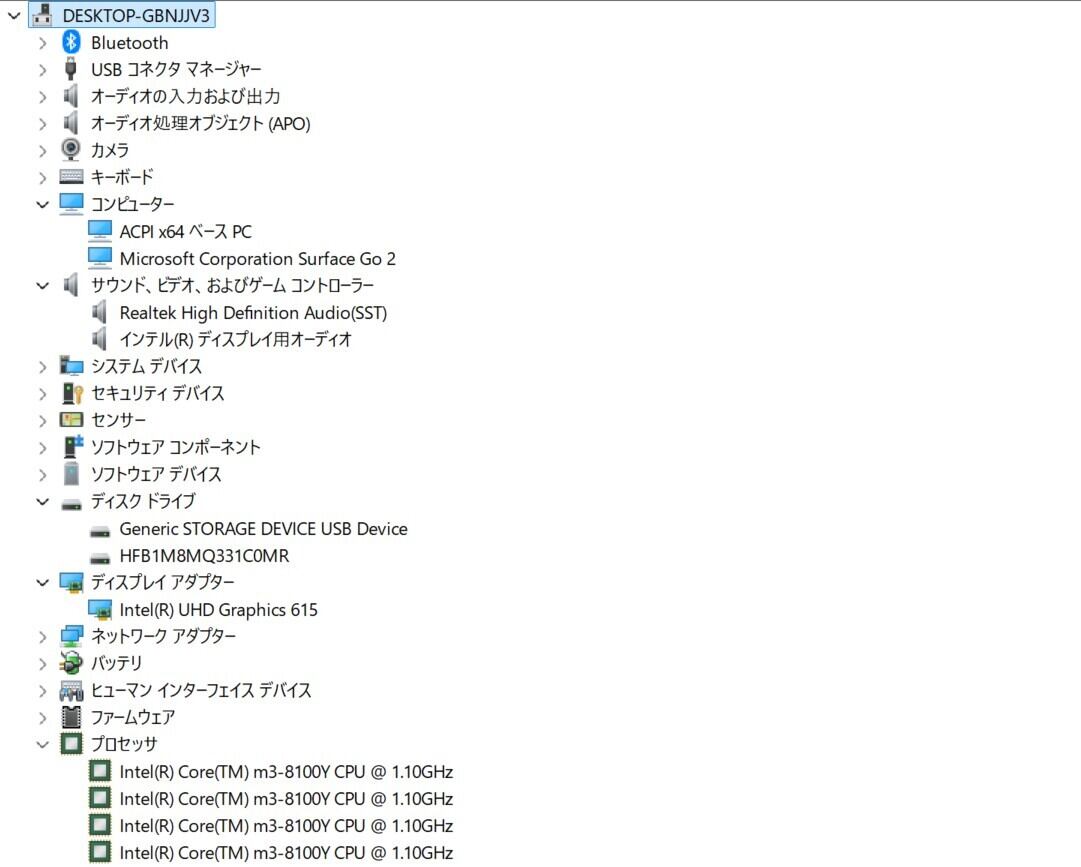The image size is (1081, 867).
Task: Click the webcam icon for カメラ
Action: click(x=70, y=150)
